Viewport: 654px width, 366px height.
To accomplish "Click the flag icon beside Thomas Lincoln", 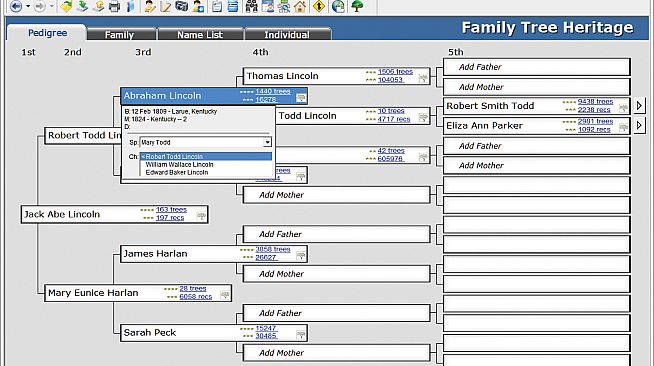I will [423, 78].
